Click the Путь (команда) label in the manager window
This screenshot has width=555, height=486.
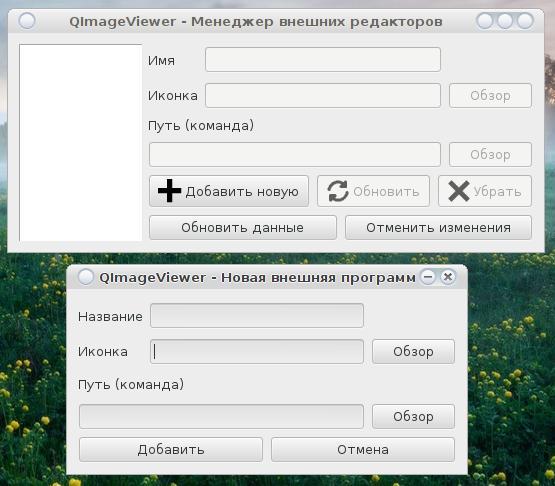tap(201, 126)
